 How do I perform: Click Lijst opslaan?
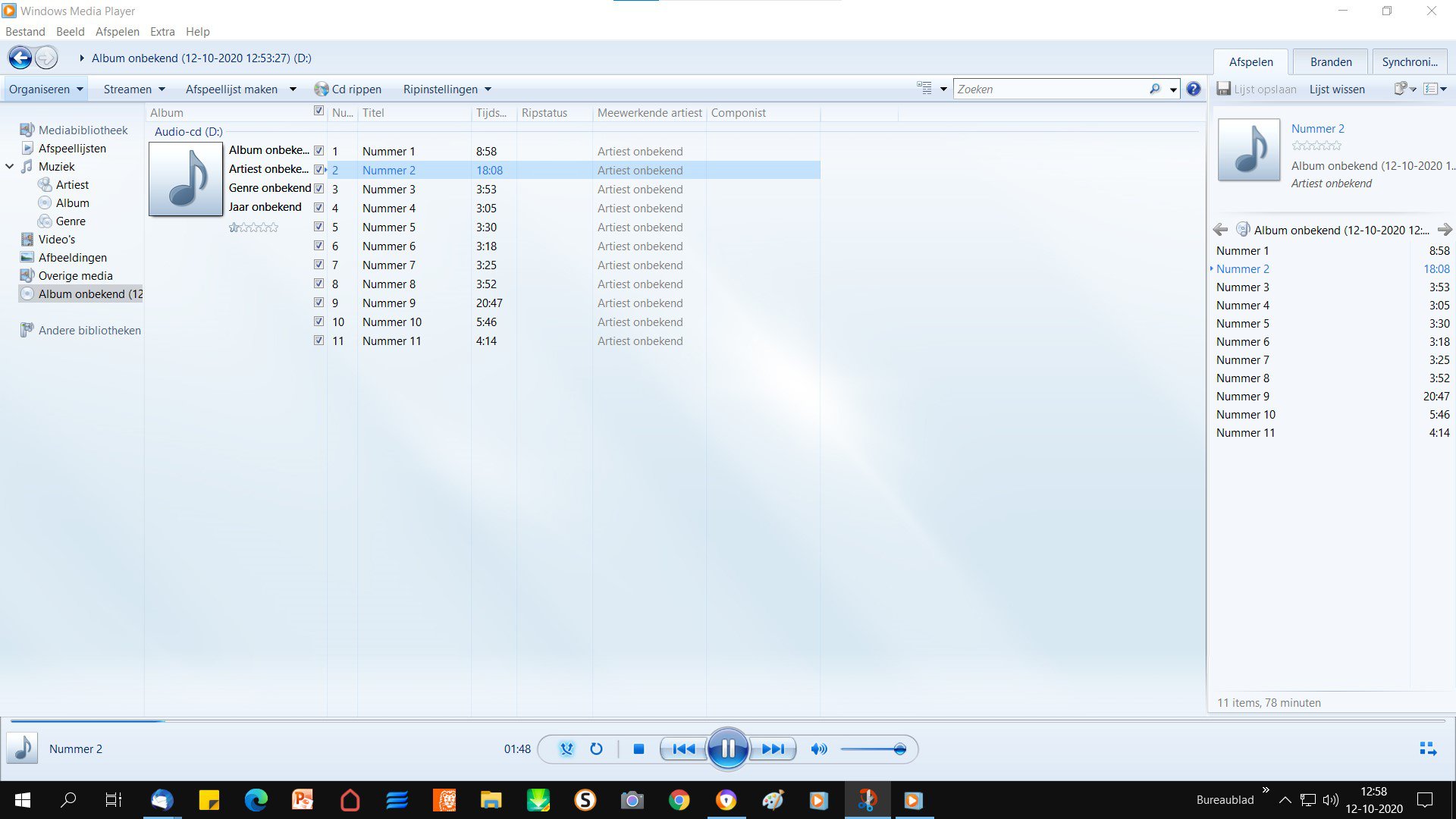point(1257,89)
